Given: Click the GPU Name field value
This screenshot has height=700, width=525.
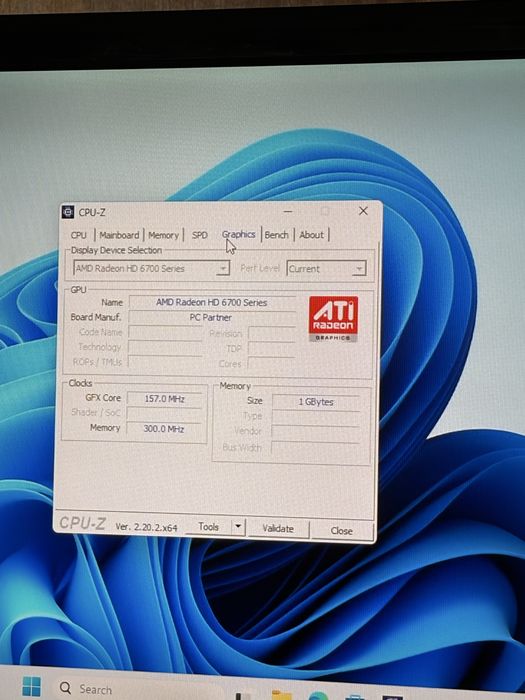Looking at the screenshot, I should pos(212,302).
